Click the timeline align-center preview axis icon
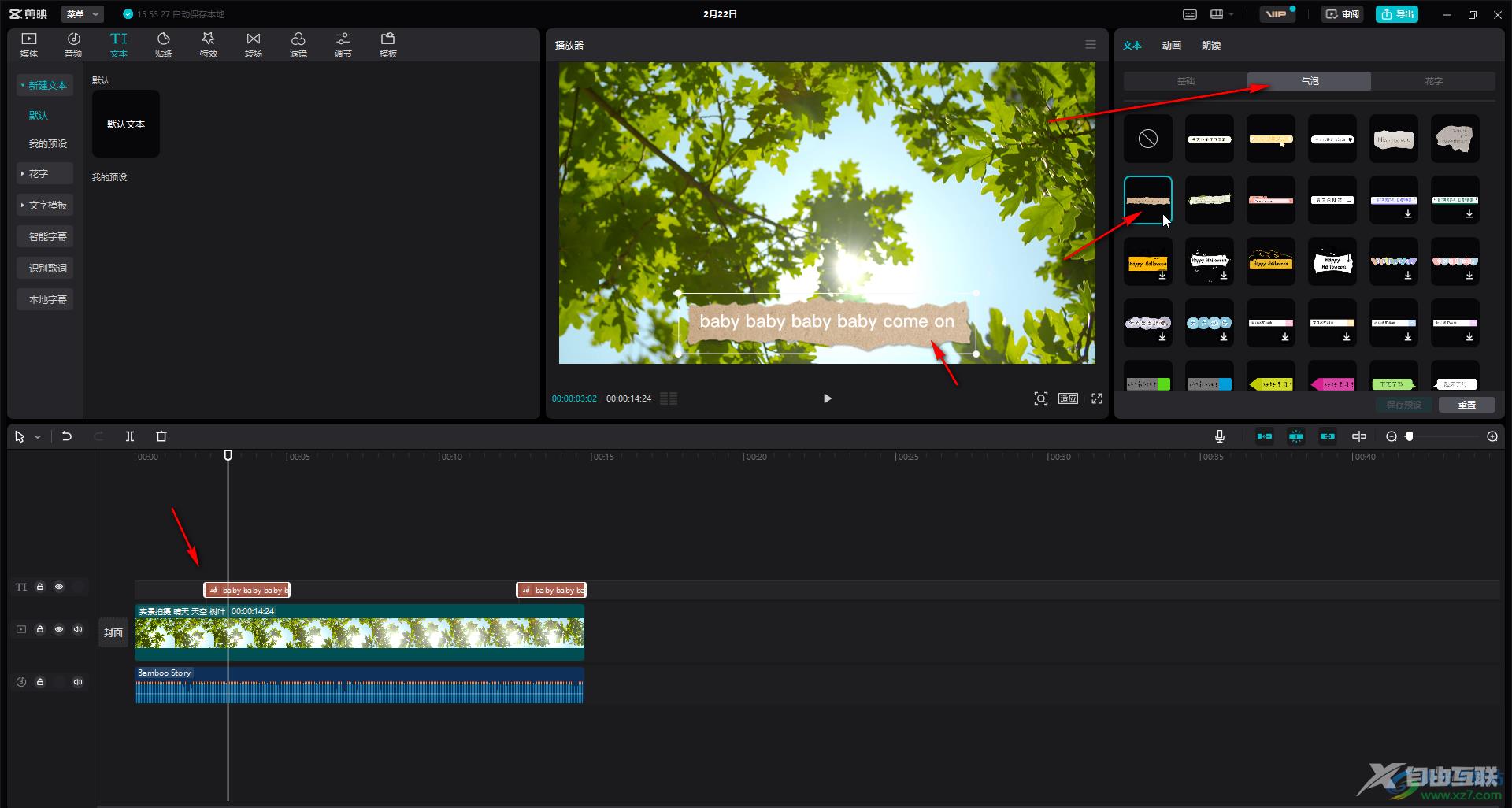1512x808 pixels. click(x=1359, y=436)
